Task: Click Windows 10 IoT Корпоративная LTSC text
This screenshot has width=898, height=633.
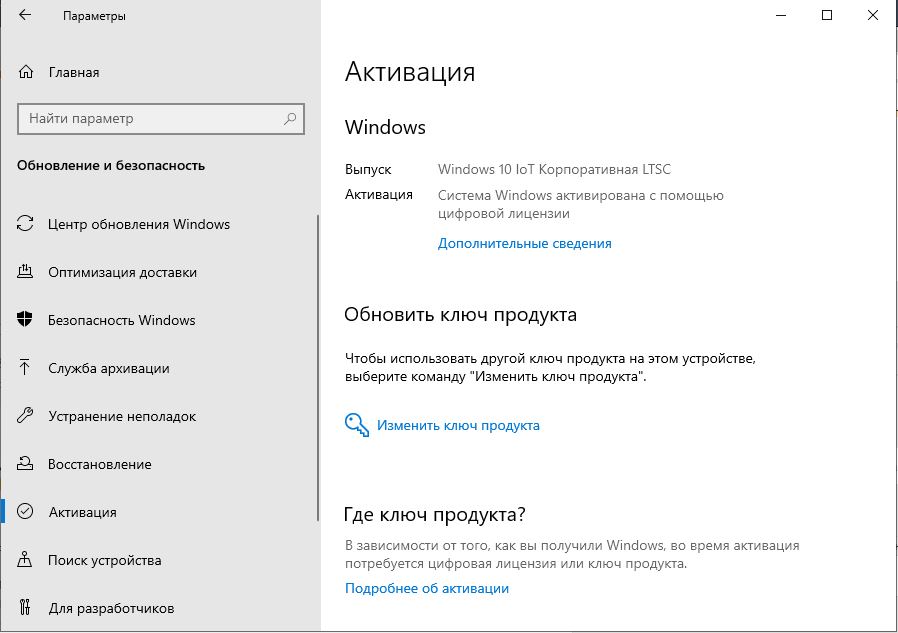Action: [554, 170]
